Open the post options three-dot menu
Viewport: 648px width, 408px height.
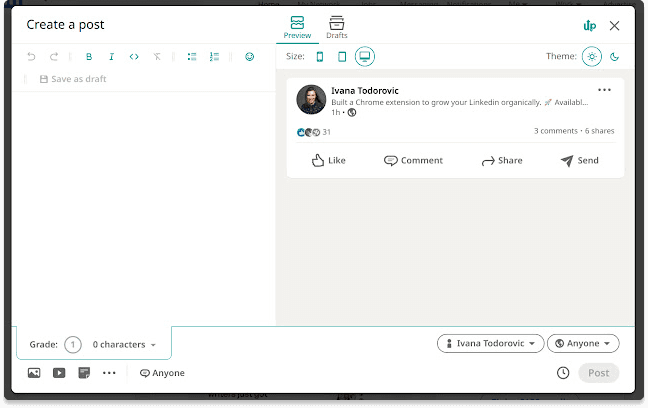(x=604, y=90)
